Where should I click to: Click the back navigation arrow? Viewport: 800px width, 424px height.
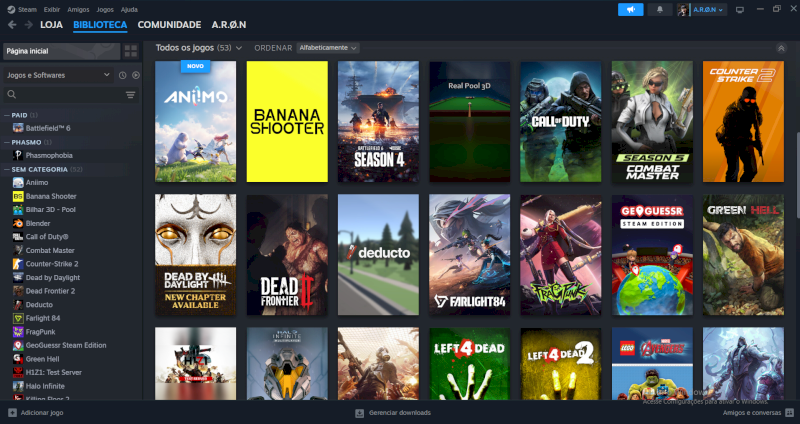pos(12,25)
